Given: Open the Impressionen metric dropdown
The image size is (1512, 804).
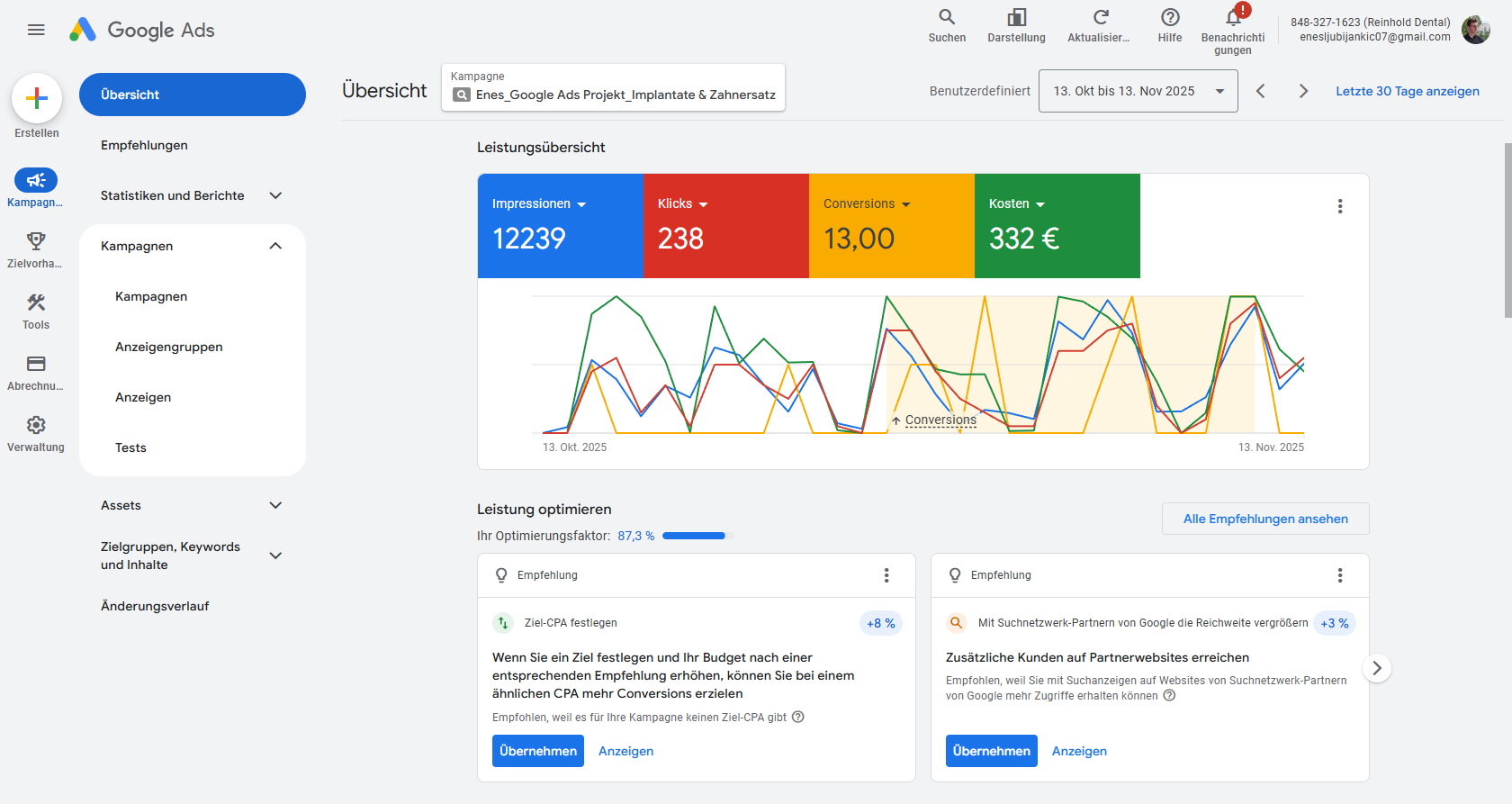Looking at the screenshot, I should coord(539,204).
